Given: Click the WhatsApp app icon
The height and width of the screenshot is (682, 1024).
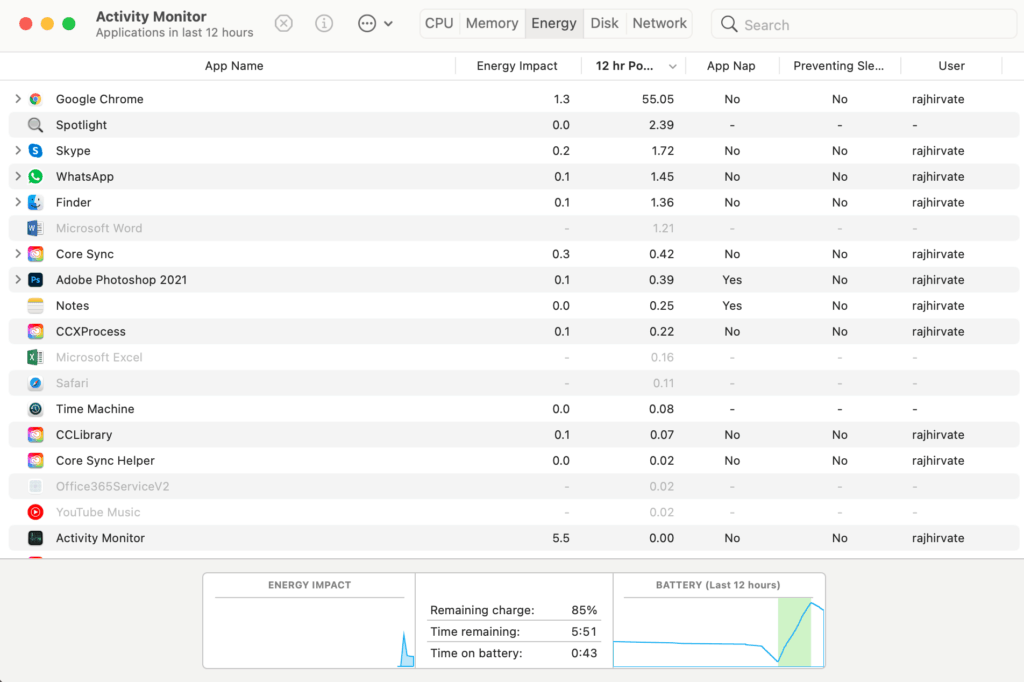Looking at the screenshot, I should (x=35, y=177).
